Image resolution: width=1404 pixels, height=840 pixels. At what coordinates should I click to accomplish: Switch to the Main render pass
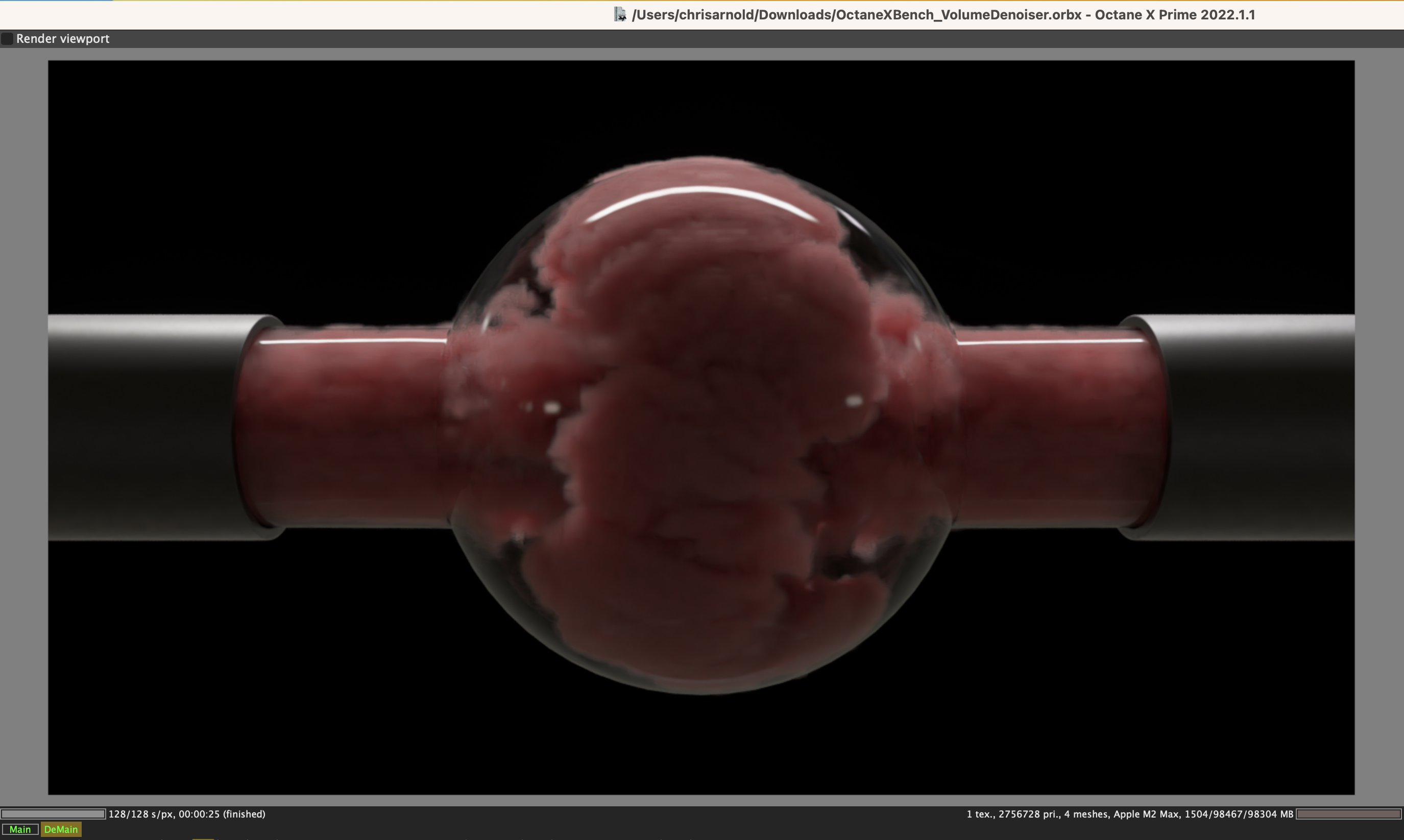click(x=20, y=829)
